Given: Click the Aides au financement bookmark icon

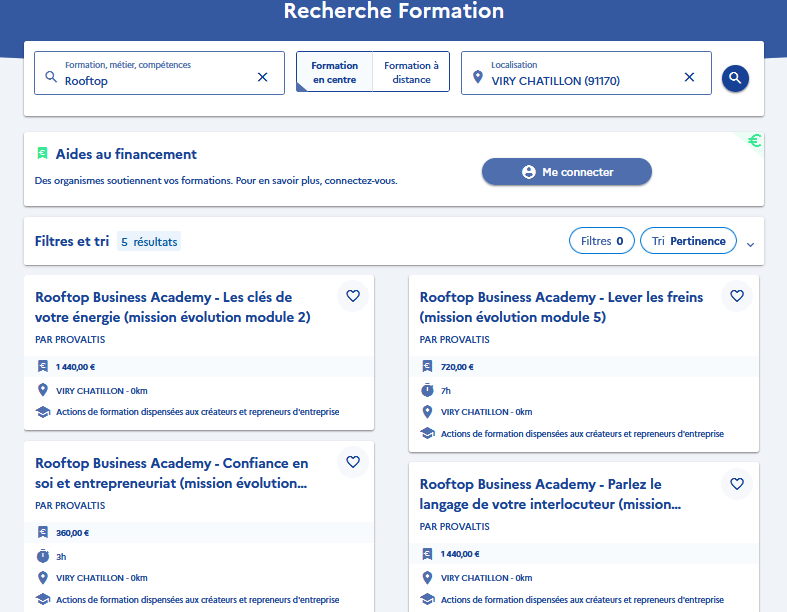Looking at the screenshot, I should coord(42,154).
